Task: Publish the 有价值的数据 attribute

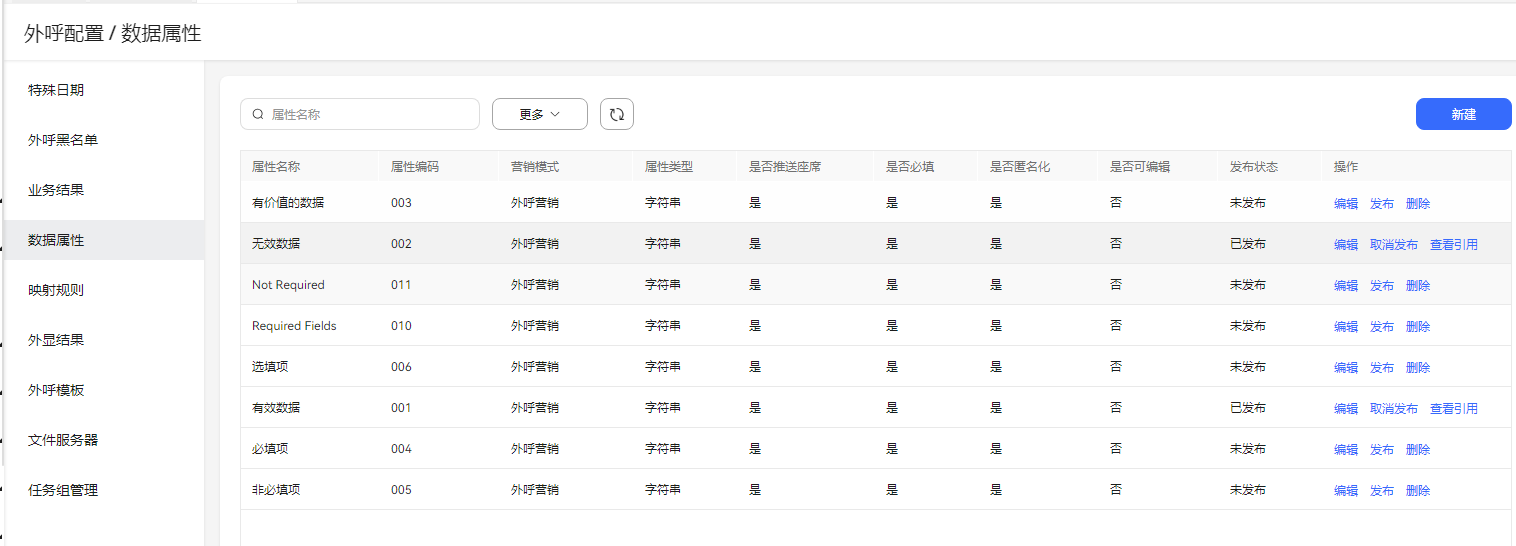Action: tap(1382, 203)
